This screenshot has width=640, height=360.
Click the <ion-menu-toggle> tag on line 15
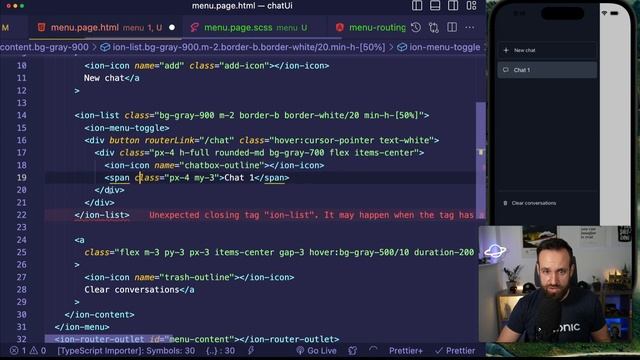click(127, 128)
